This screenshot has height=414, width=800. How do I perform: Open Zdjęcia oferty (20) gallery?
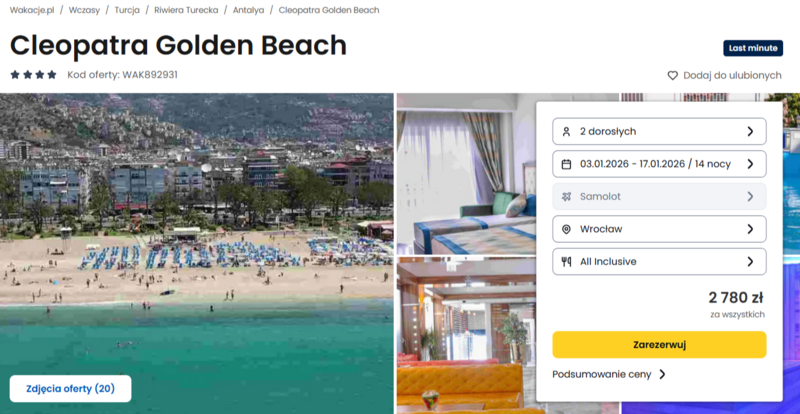70,389
